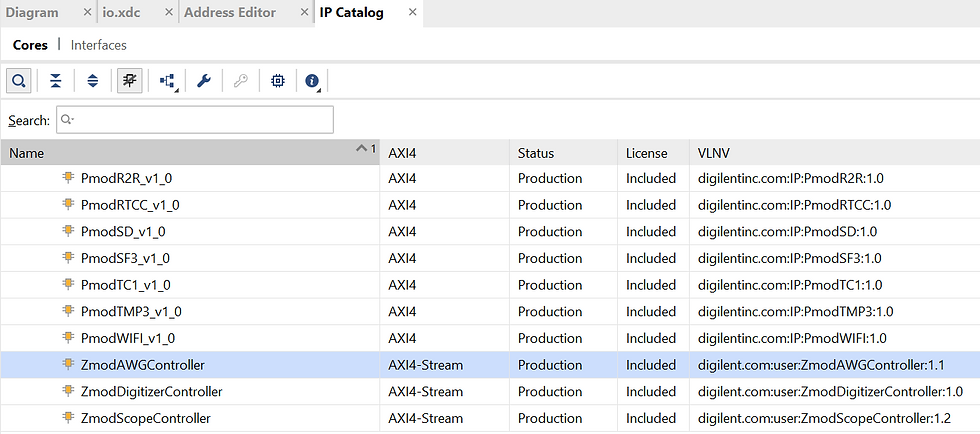Select the IP Catalog tab
This screenshot has width=980, height=434.
351,13
